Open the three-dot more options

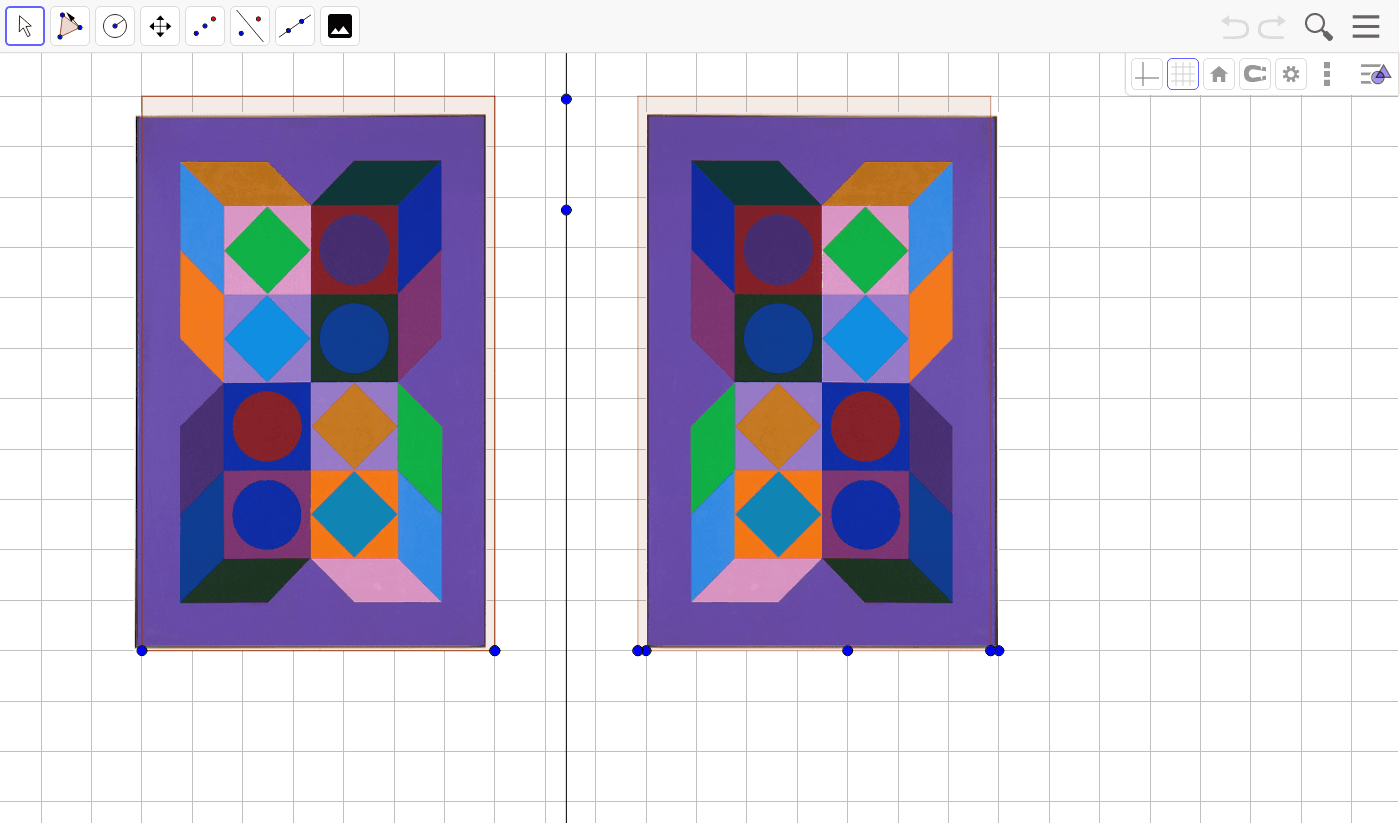click(1327, 74)
